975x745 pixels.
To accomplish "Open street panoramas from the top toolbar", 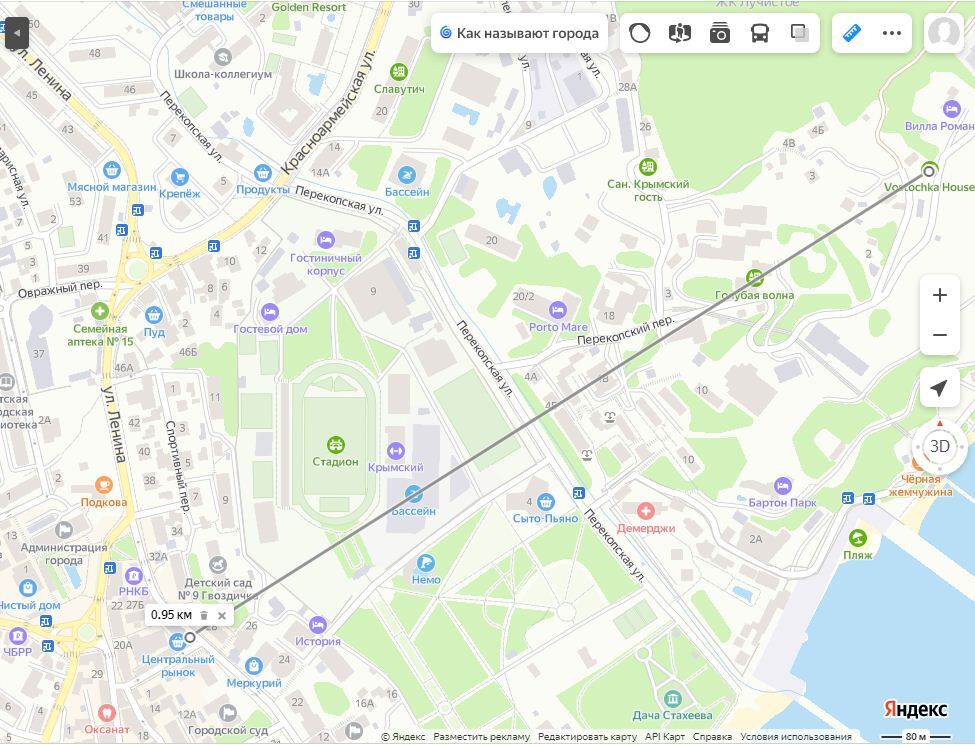I will (x=680, y=33).
